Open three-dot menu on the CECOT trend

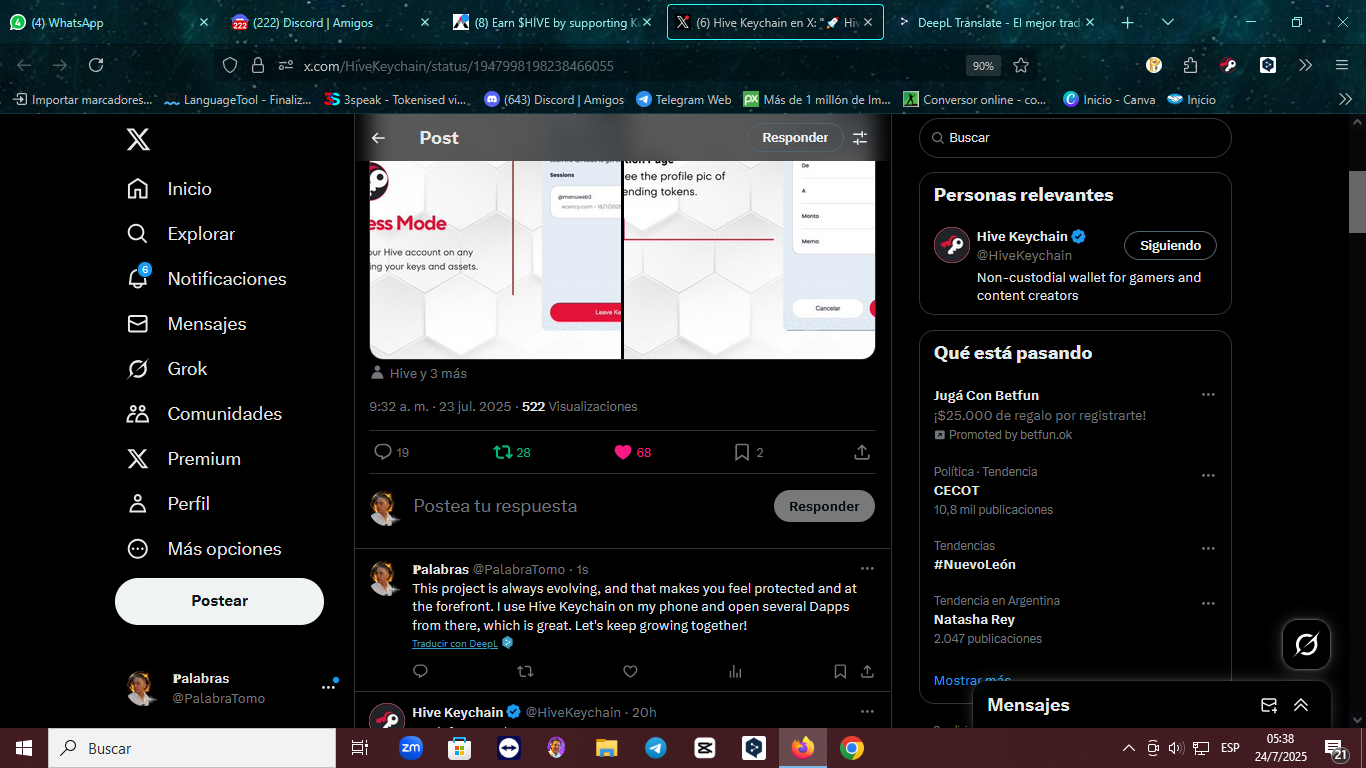click(x=1208, y=476)
